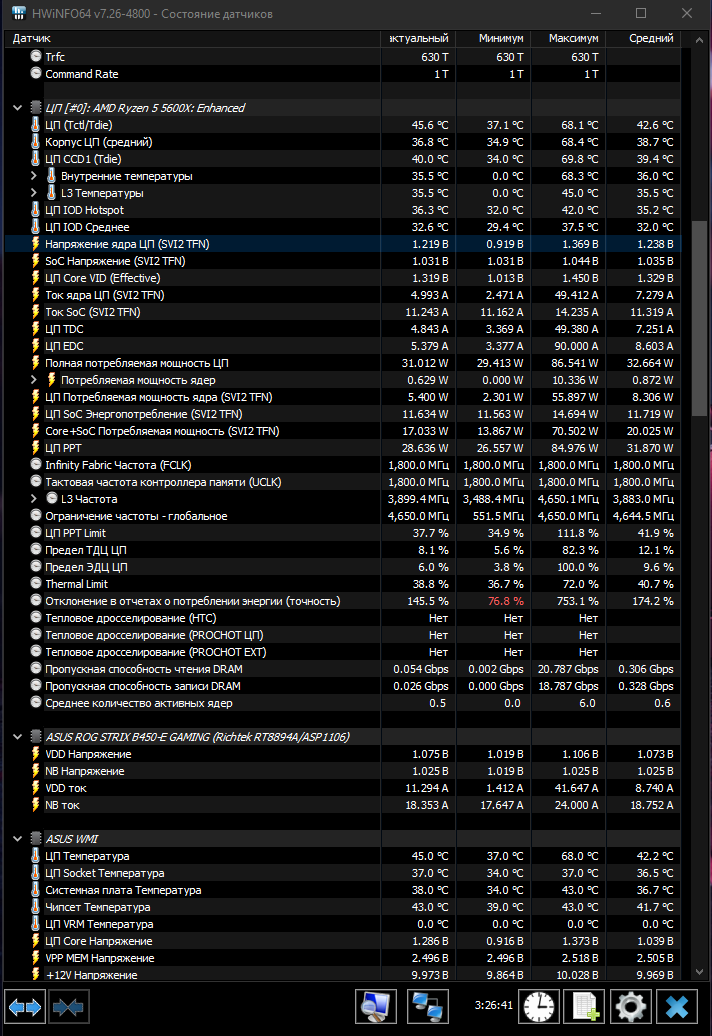Click the 3:26:41 elapsed time display
Image resolution: width=712 pixels, height=1036 pixels.
tap(493, 1005)
